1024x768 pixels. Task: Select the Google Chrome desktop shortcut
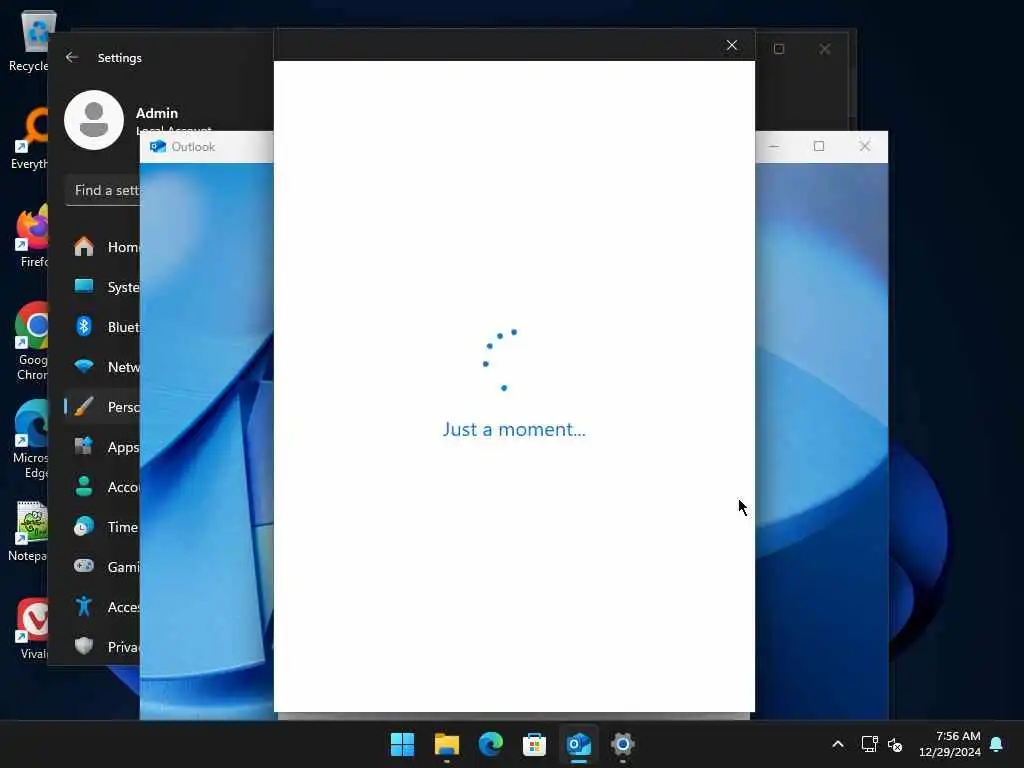coord(31,341)
